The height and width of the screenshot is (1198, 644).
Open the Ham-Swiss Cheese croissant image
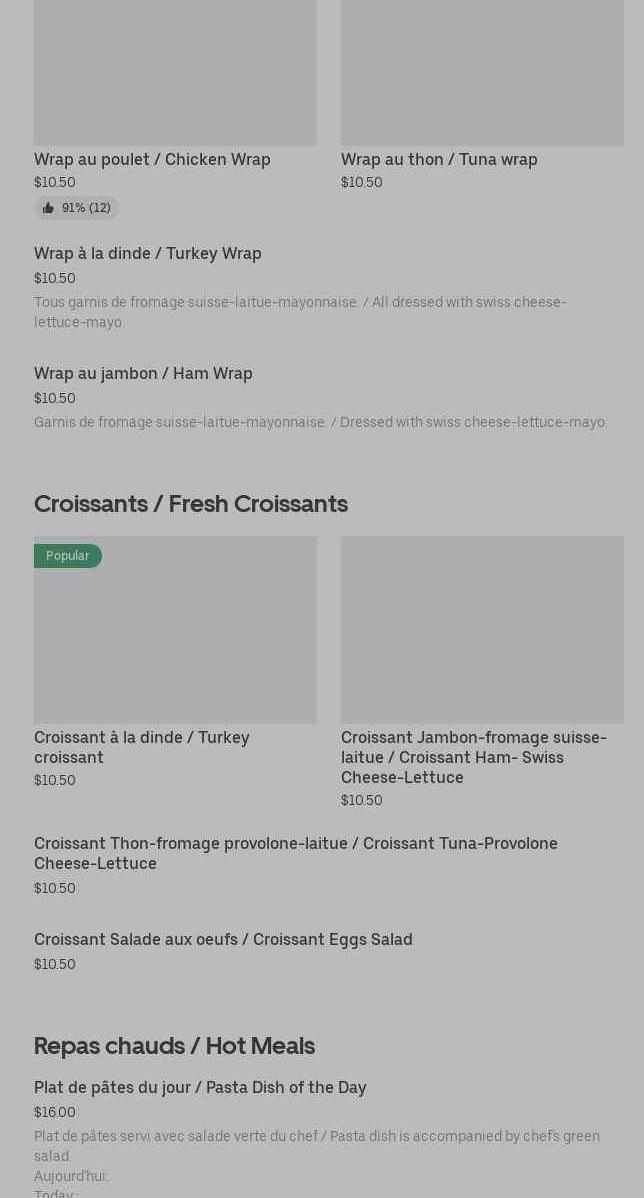[482, 630]
